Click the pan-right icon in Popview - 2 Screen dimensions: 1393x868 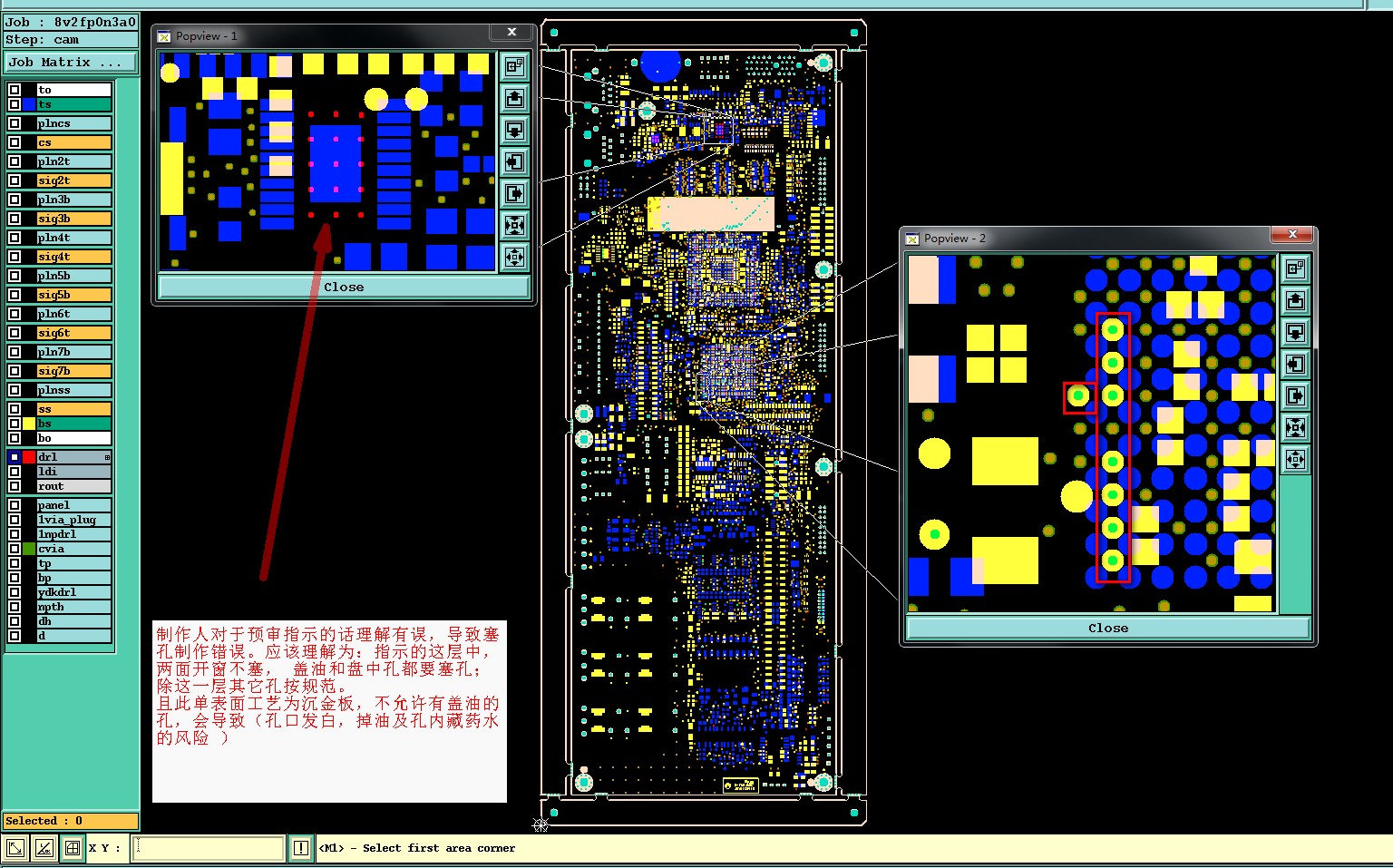click(1295, 395)
